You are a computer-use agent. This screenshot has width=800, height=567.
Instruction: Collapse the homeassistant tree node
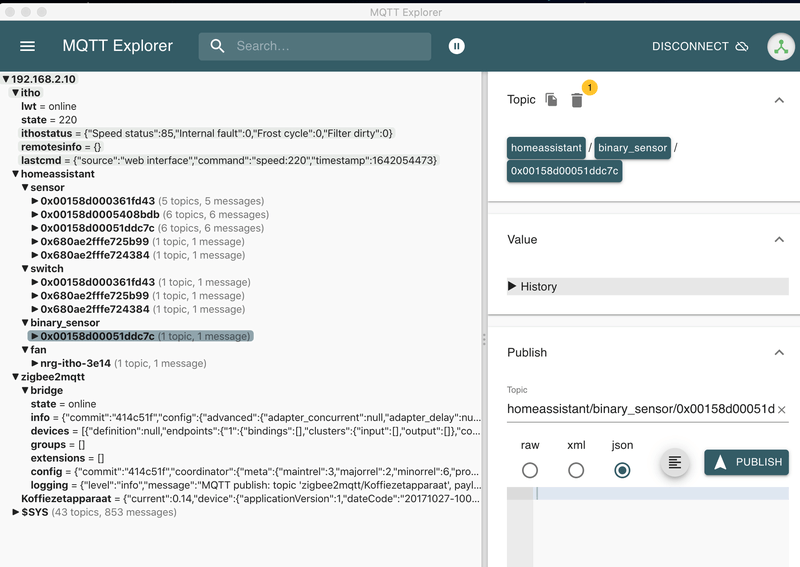(16, 174)
